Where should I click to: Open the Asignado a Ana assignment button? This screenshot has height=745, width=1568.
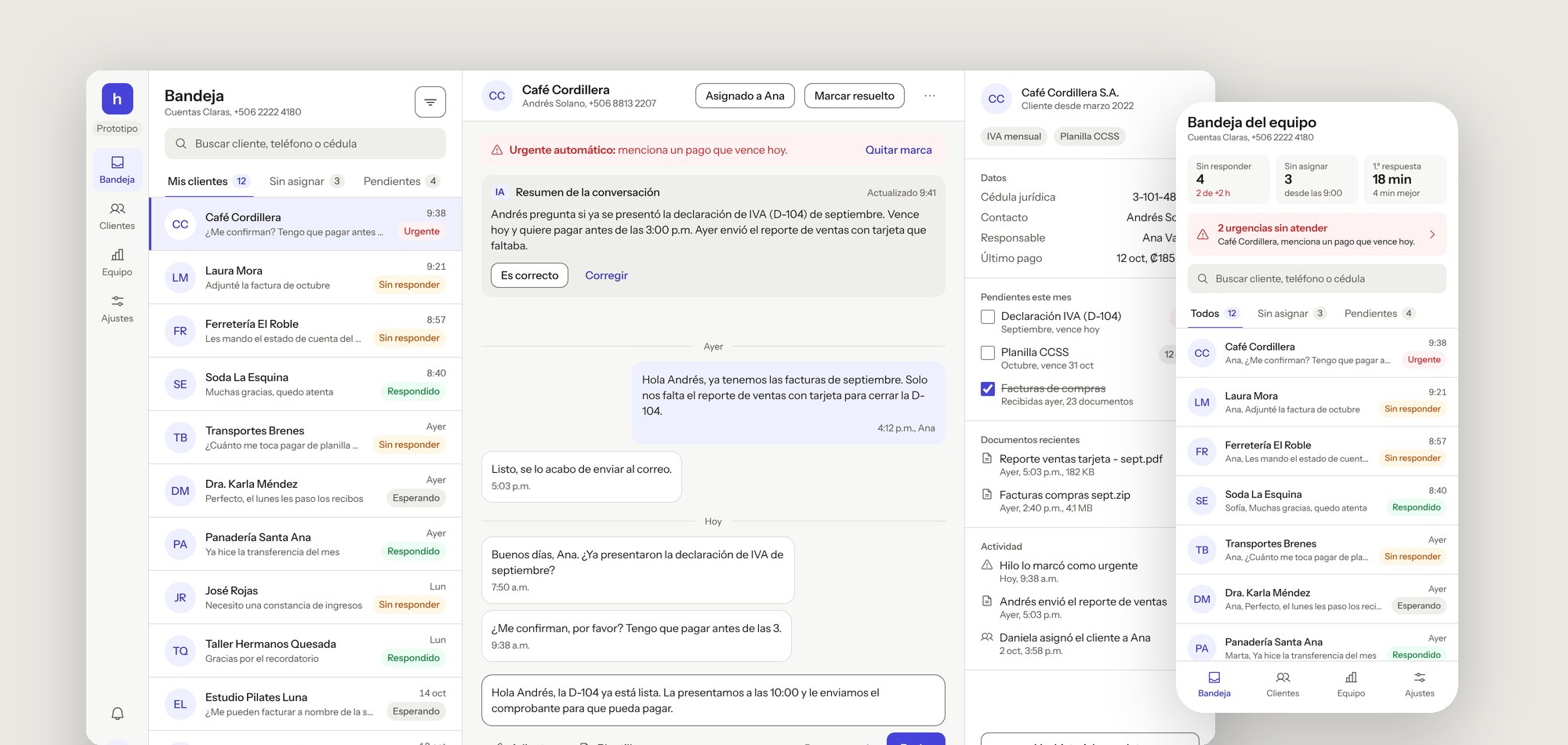745,96
